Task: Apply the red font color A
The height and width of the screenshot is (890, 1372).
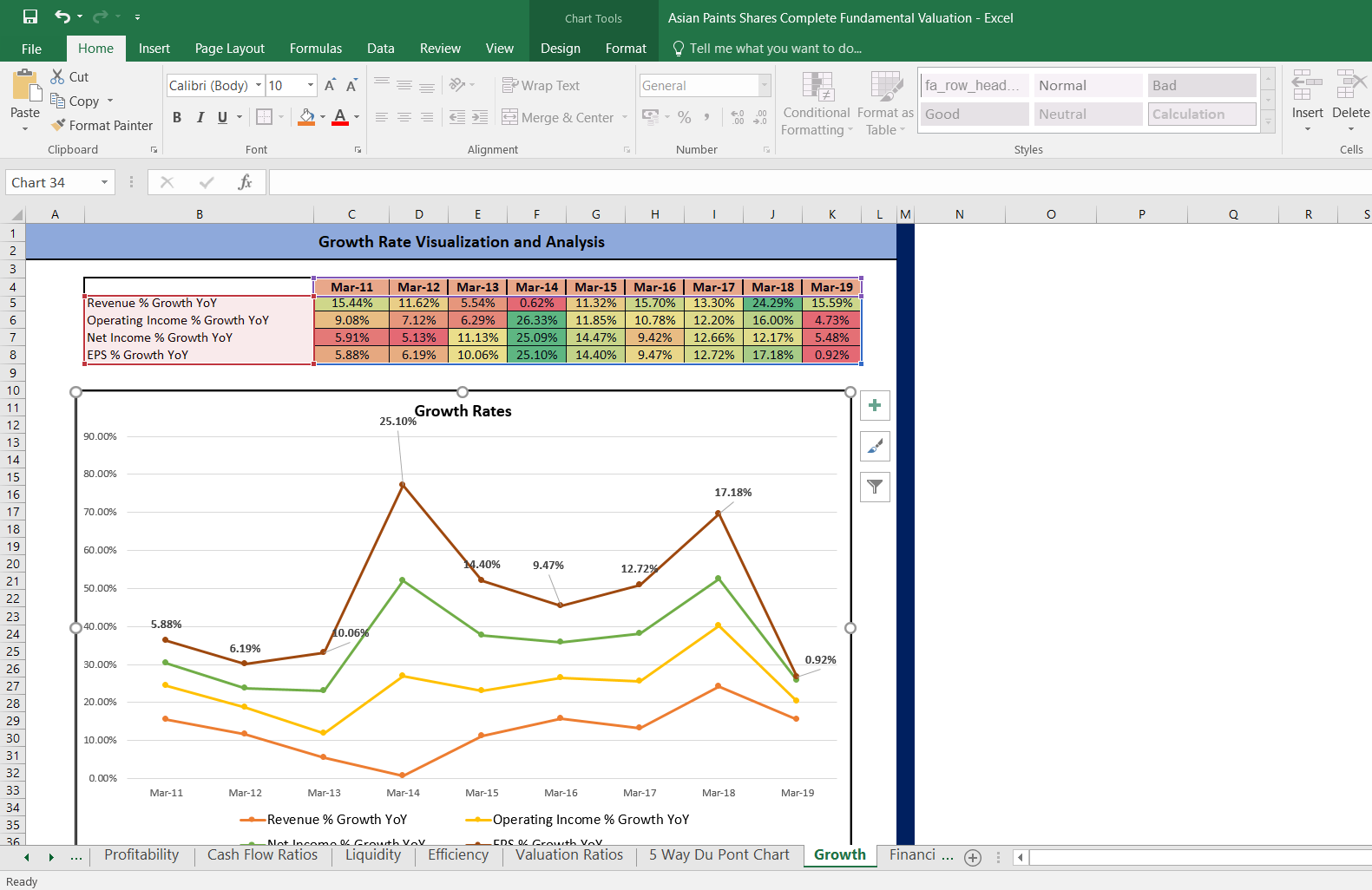Action: [340, 116]
